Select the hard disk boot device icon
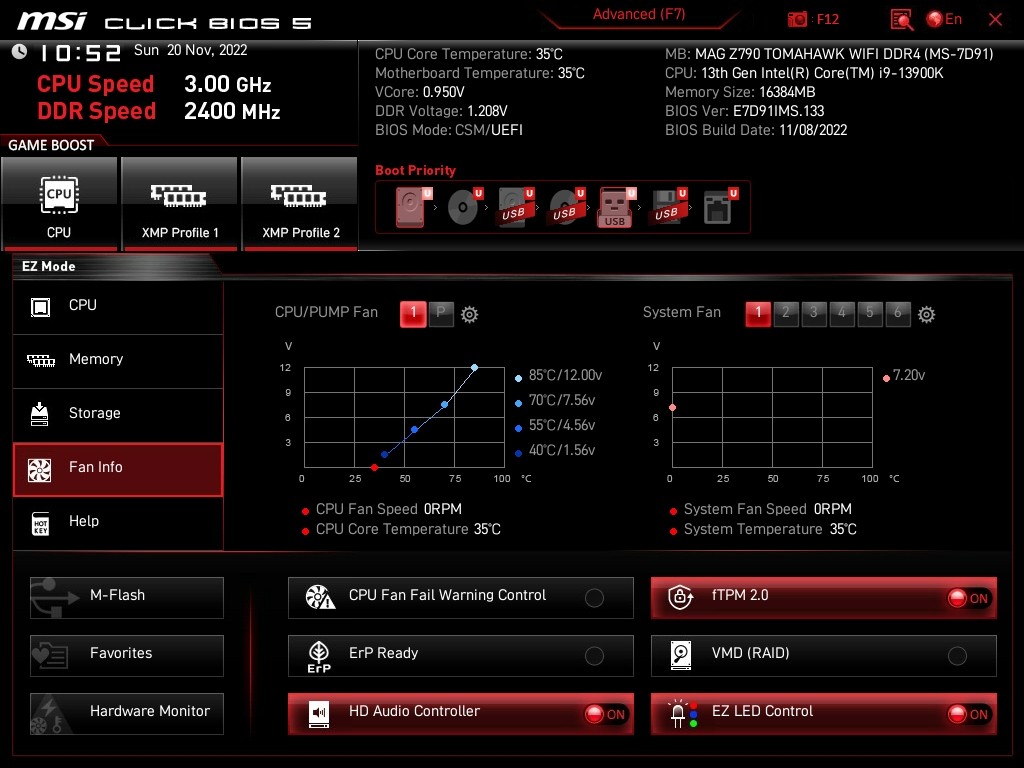Screen dimensions: 1024x768 pyautogui.click(x=413, y=206)
